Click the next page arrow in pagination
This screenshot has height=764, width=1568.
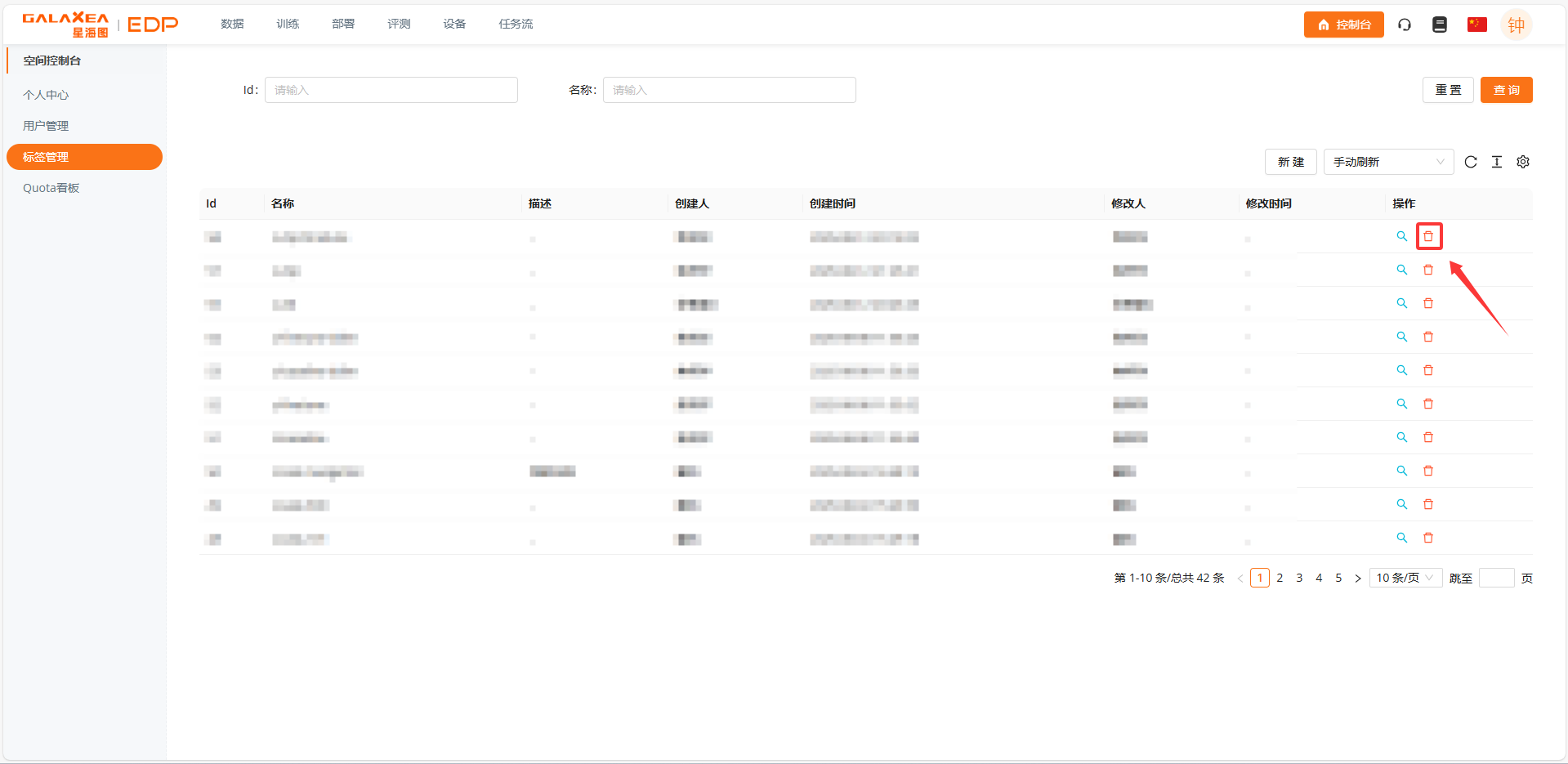(1358, 578)
